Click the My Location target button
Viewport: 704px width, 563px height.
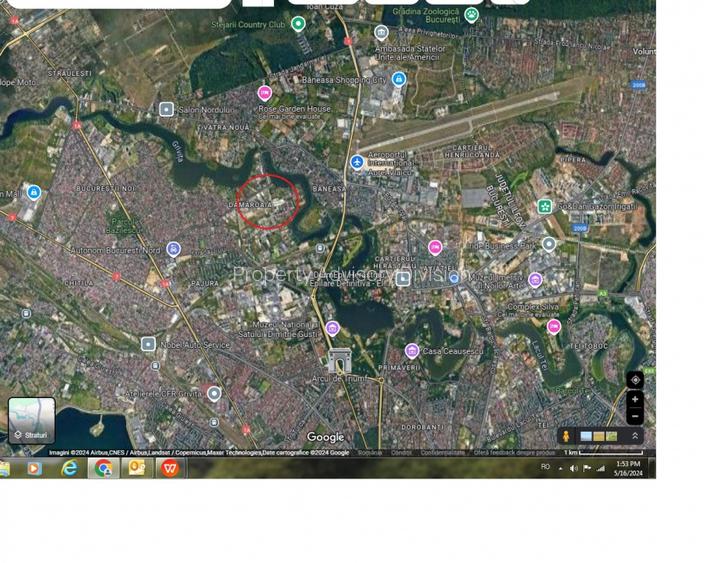tap(635, 380)
